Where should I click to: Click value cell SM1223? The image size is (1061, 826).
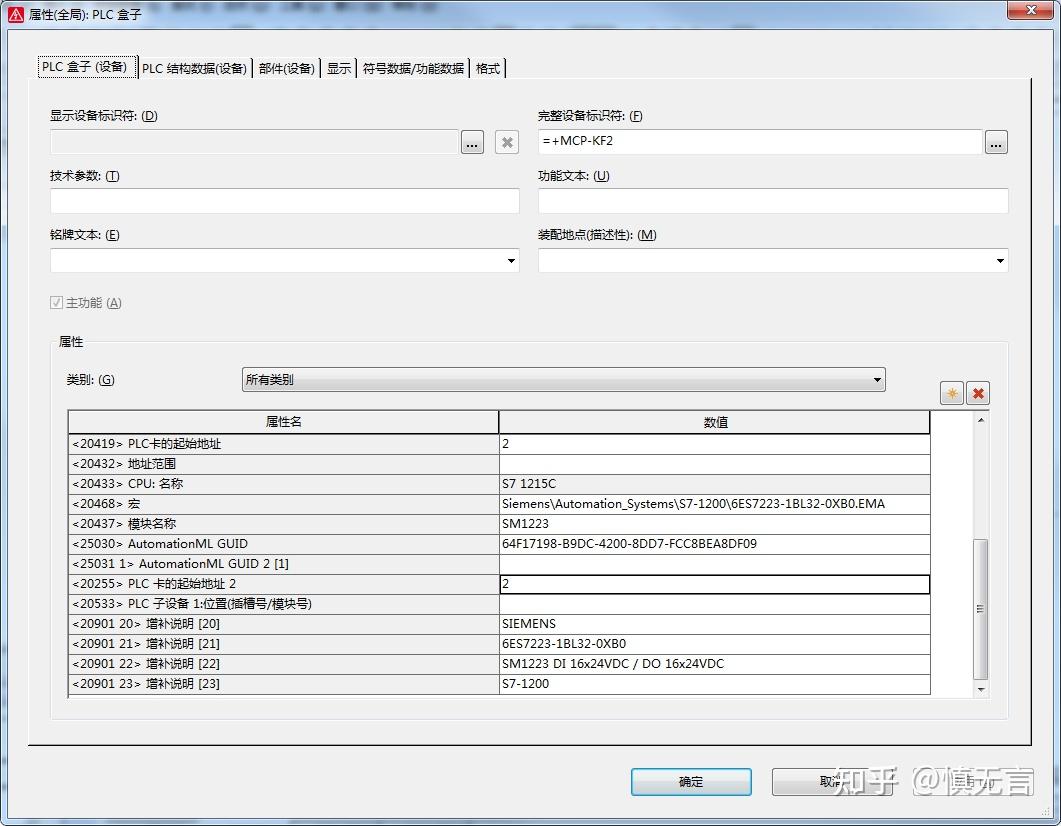click(x=715, y=524)
